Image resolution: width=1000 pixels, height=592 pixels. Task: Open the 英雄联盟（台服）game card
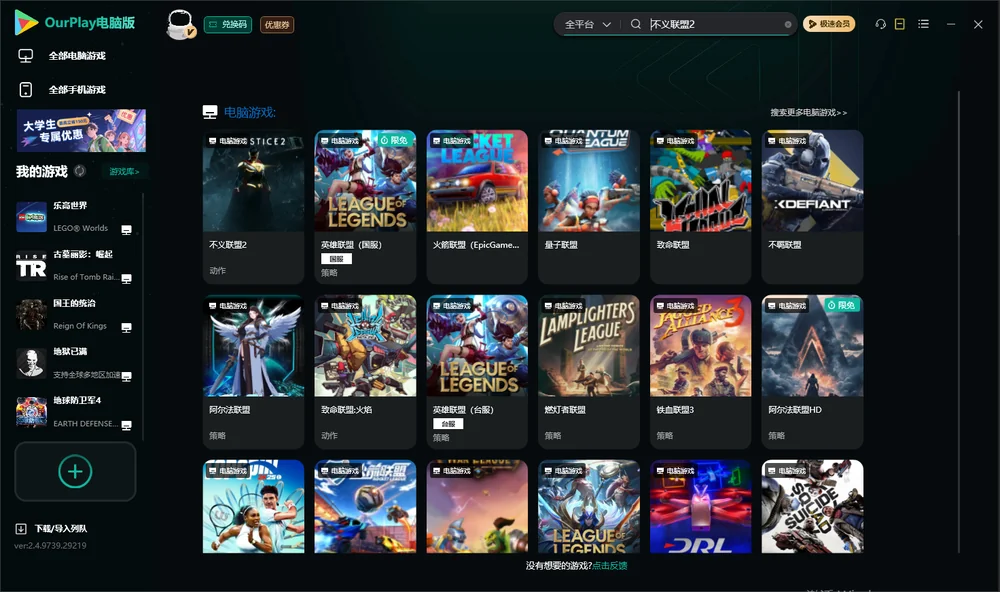(477, 372)
